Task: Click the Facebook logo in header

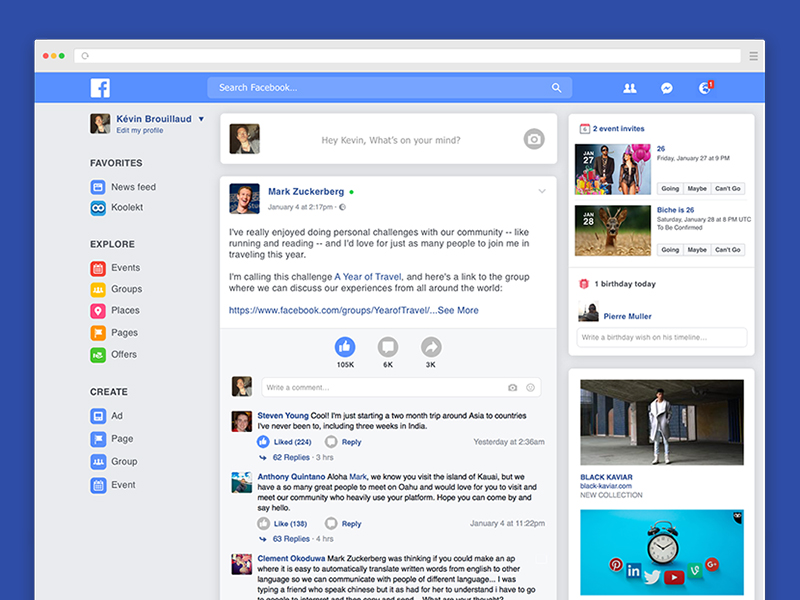Action: click(100, 88)
